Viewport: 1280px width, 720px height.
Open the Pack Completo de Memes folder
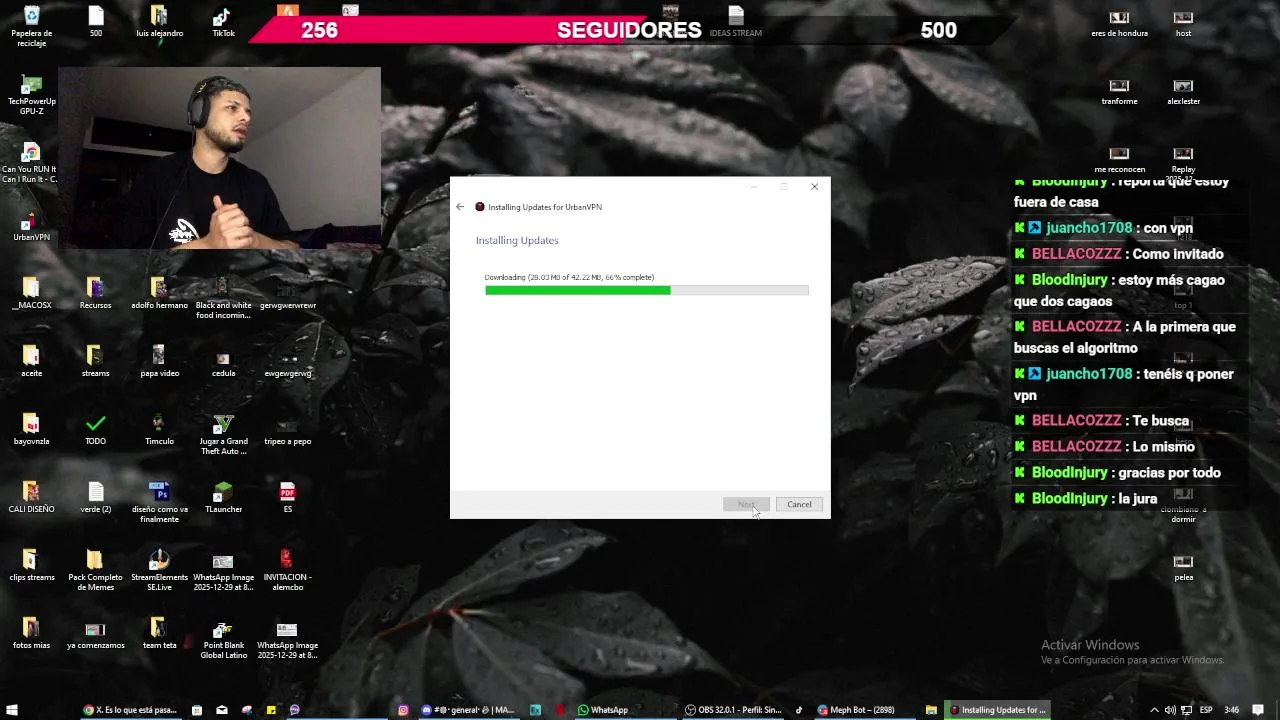click(95, 571)
